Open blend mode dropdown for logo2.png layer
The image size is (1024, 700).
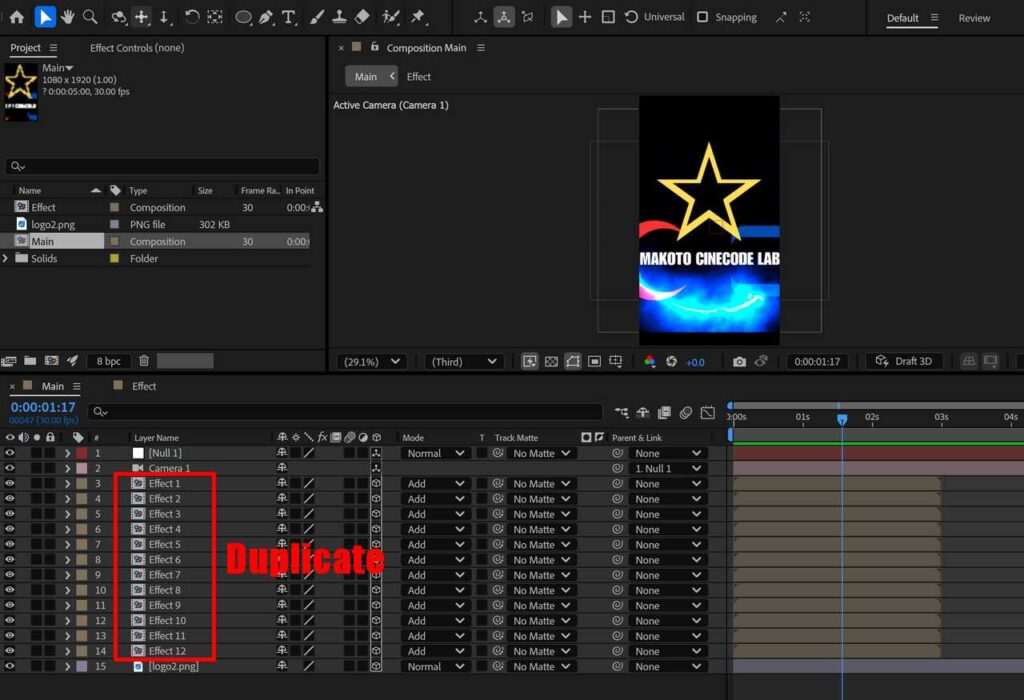435,667
